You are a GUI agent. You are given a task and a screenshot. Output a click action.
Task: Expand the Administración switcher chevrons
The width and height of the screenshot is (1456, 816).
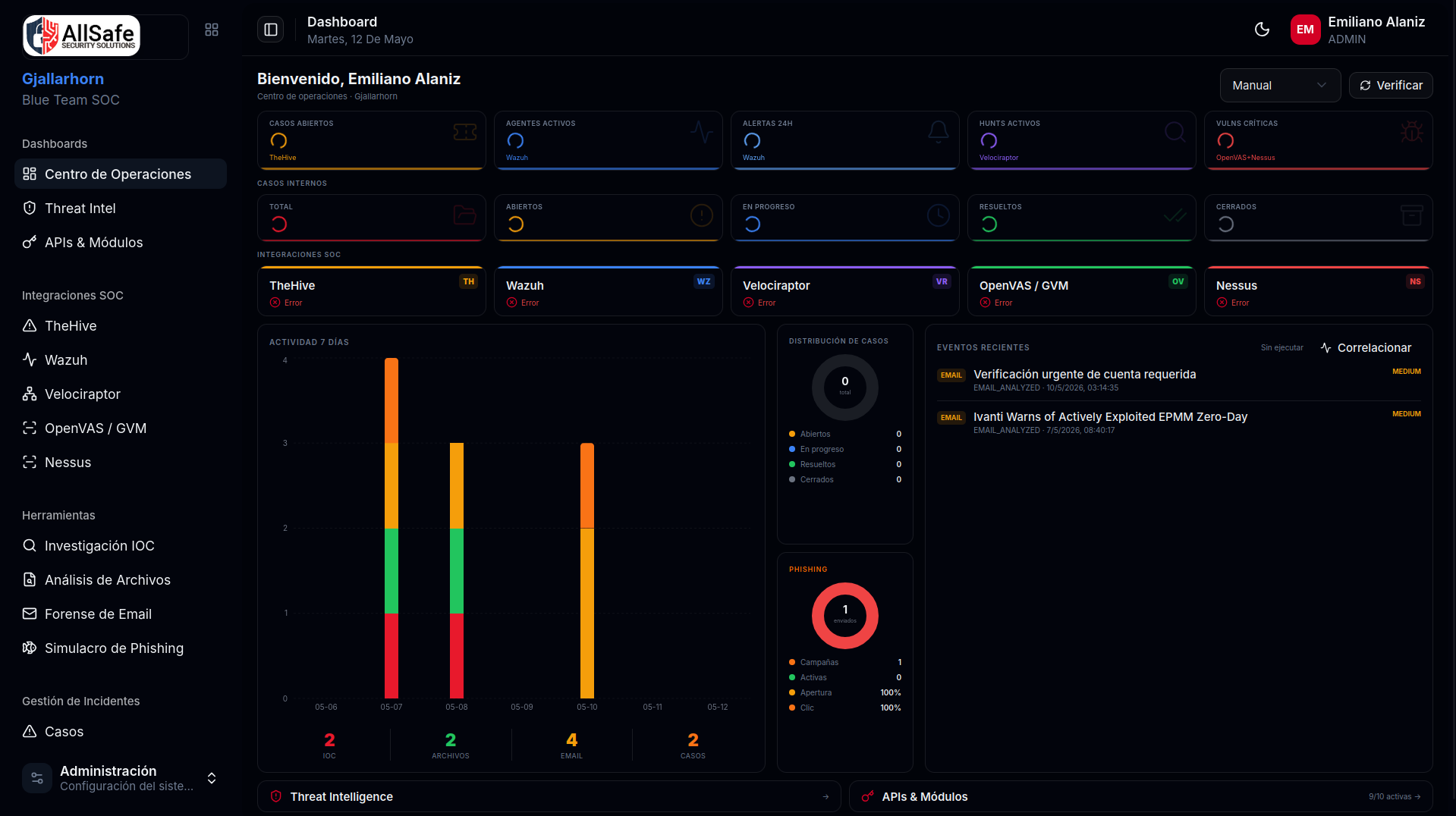coord(212,778)
